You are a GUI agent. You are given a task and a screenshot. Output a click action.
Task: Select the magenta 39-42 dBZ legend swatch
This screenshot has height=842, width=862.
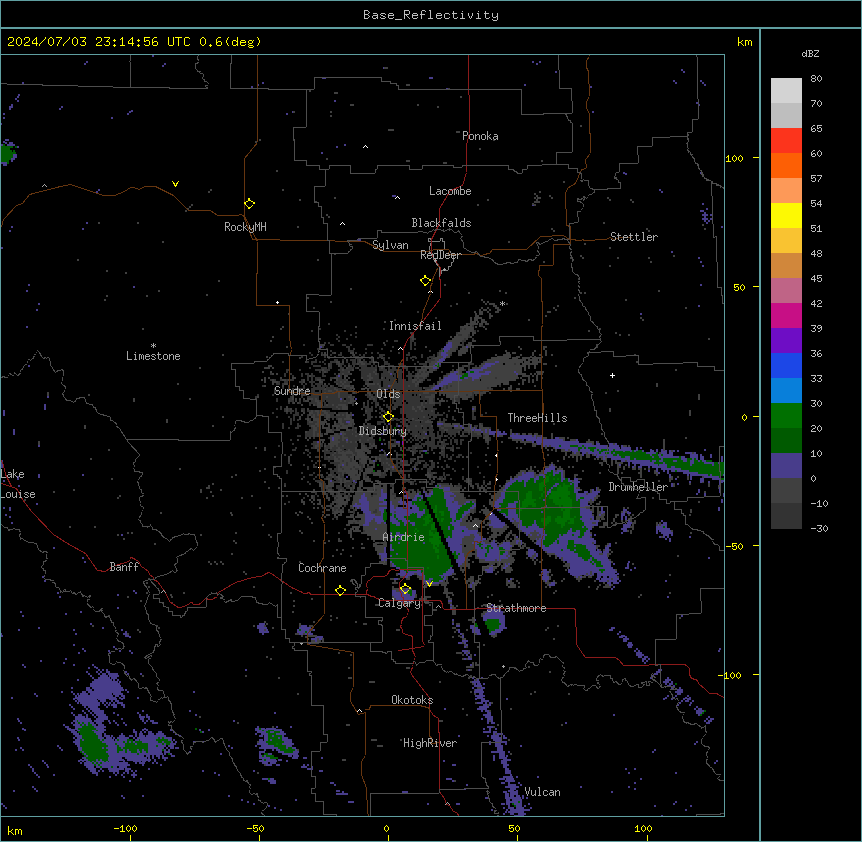786,315
